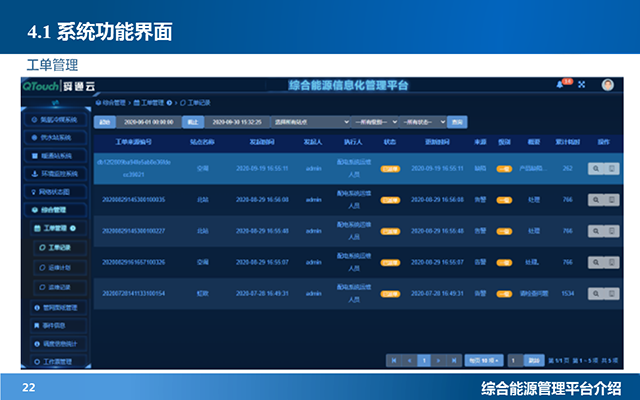Click cumulative time value 1534
Image resolution: width=640 pixels, height=400 pixels.
point(568,294)
